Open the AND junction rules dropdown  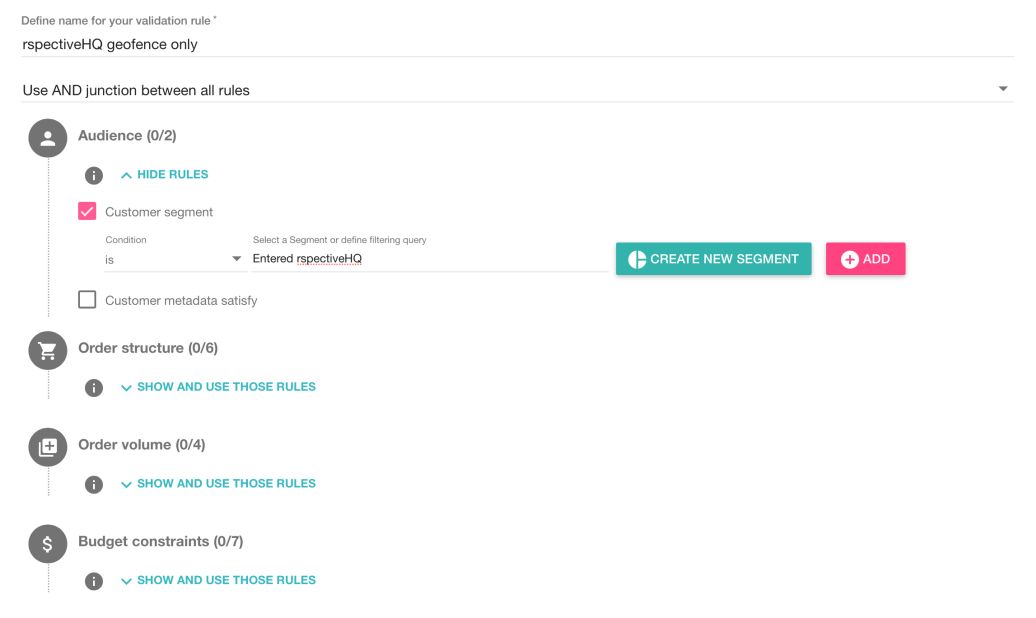click(x=515, y=90)
